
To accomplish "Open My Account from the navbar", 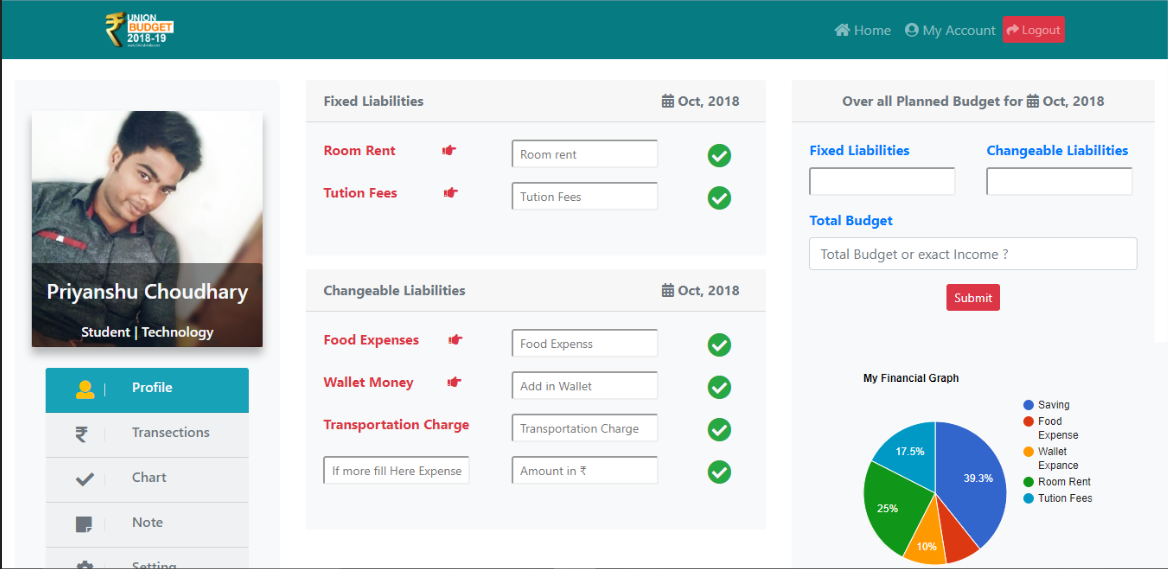I will (x=950, y=30).
